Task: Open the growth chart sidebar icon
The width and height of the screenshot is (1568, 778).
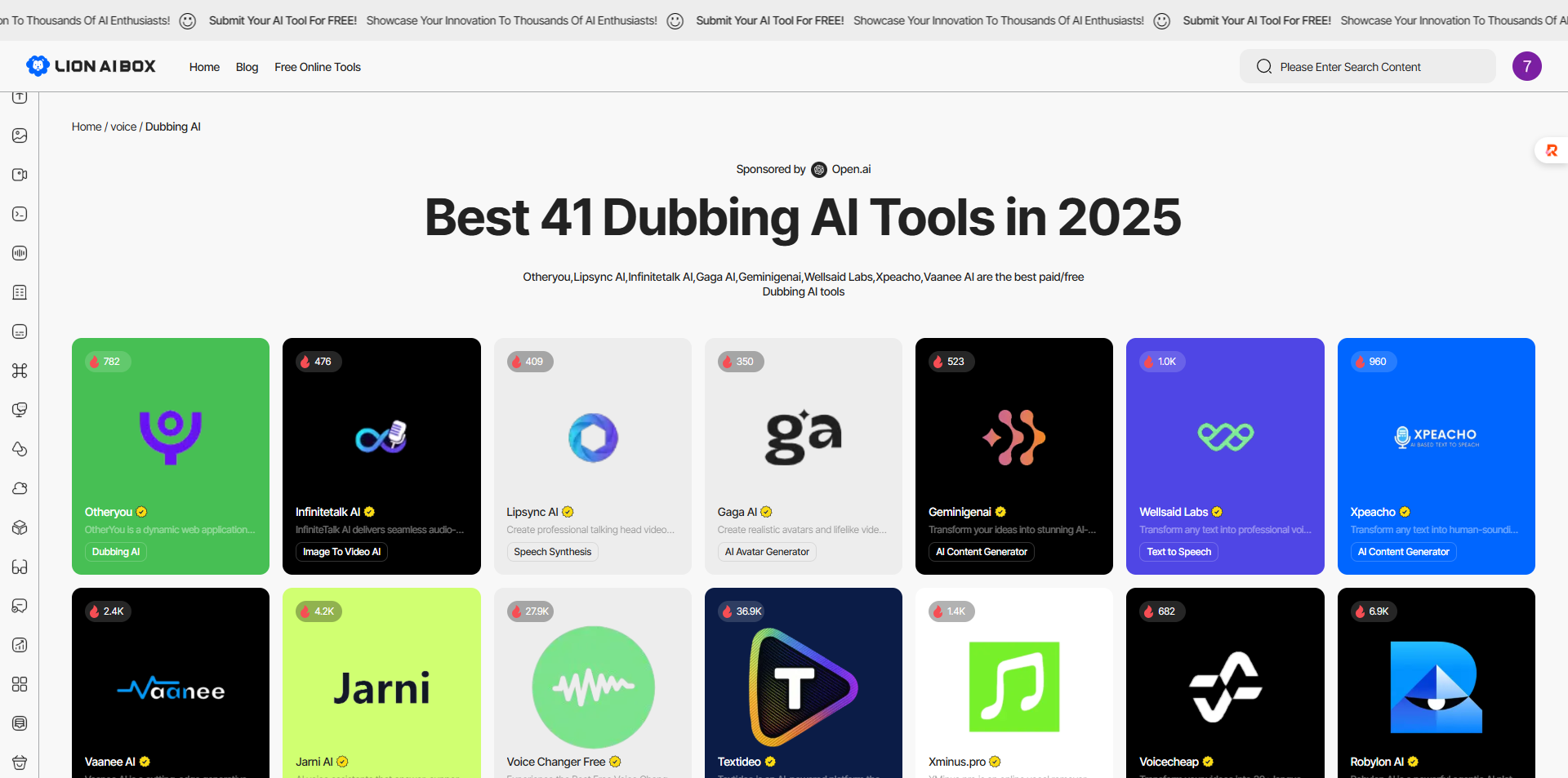Action: (x=20, y=645)
